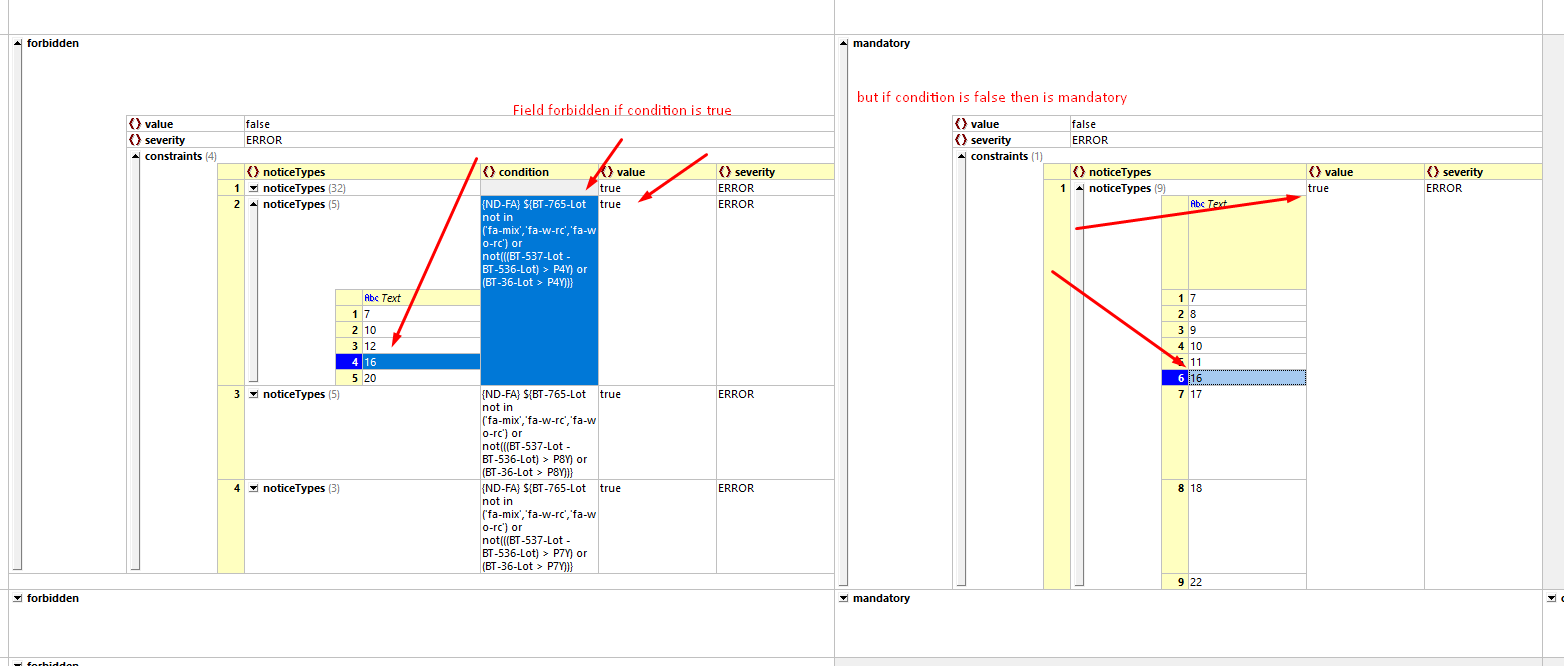The width and height of the screenshot is (1564, 666).
Task: Click row header 3 of forbidden constraints grid
Action: [x=231, y=432]
